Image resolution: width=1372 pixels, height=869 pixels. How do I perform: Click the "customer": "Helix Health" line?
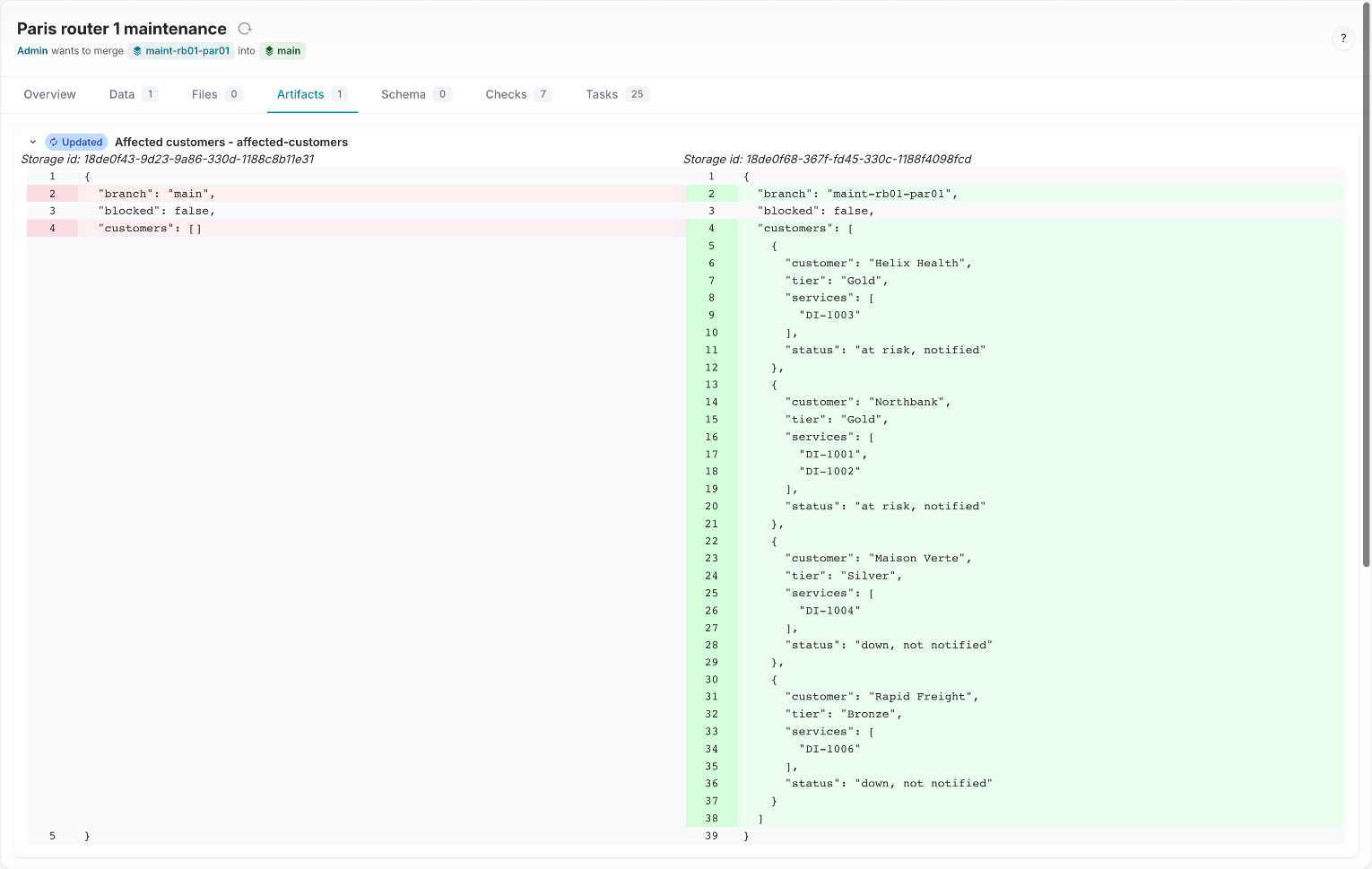[1015, 264]
